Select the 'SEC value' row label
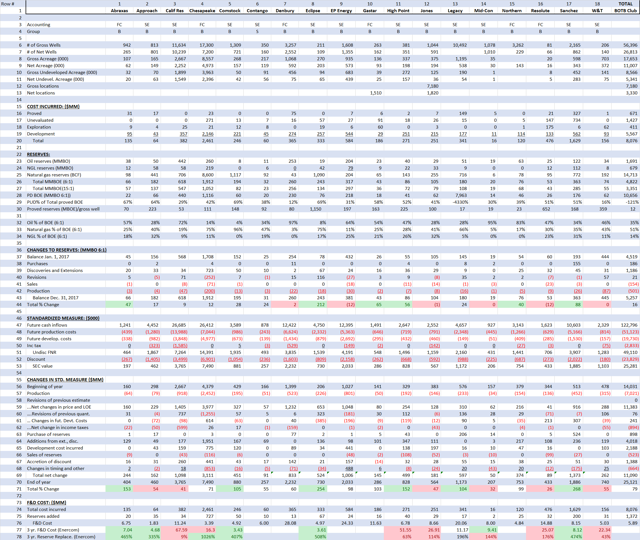This screenshot has height=540, width=640. point(43,366)
